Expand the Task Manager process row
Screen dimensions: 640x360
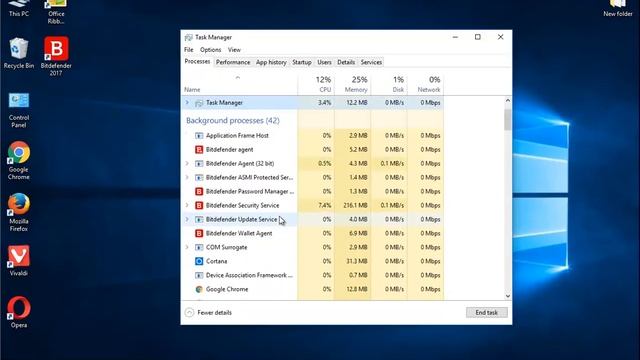coord(187,102)
